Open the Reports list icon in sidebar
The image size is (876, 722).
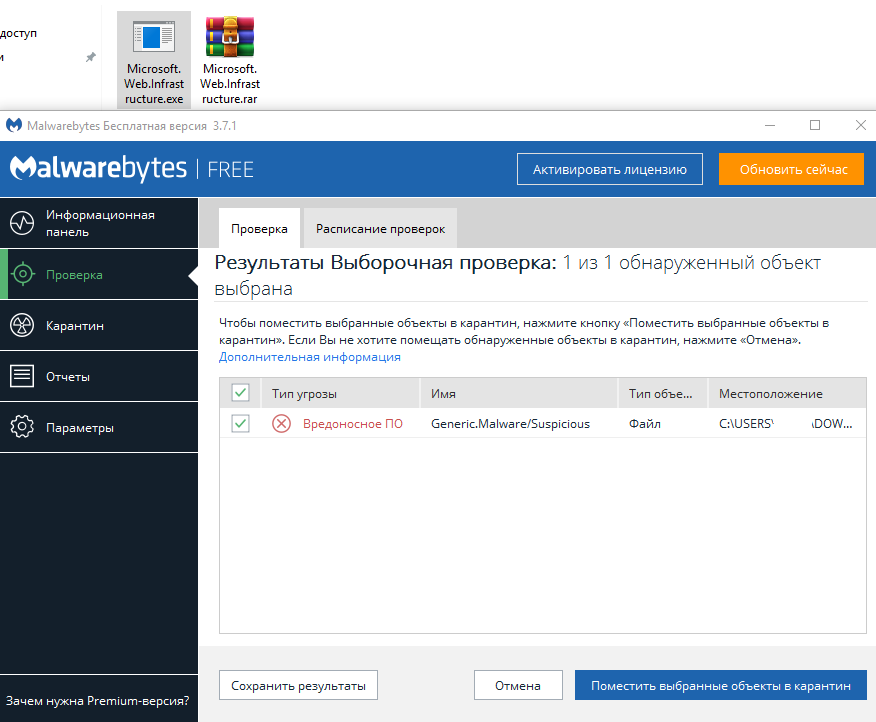tap(22, 376)
